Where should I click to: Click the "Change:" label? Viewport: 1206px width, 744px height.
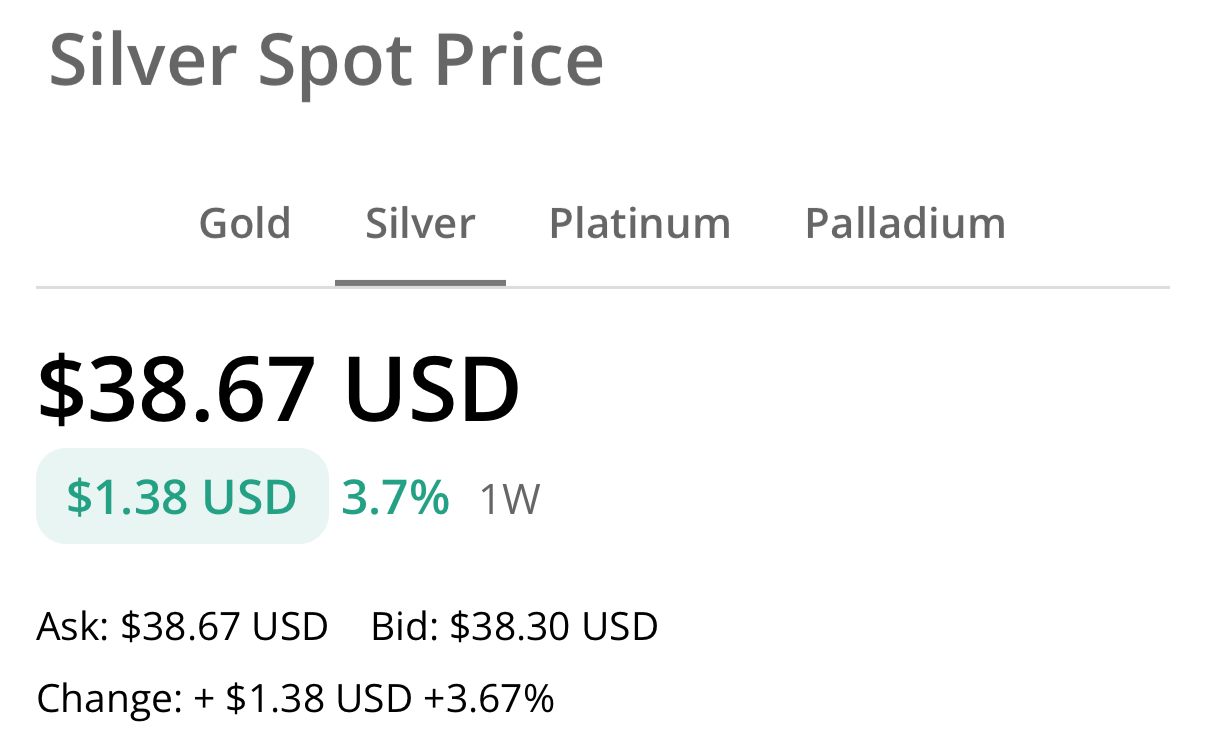pyautogui.click(x=109, y=698)
